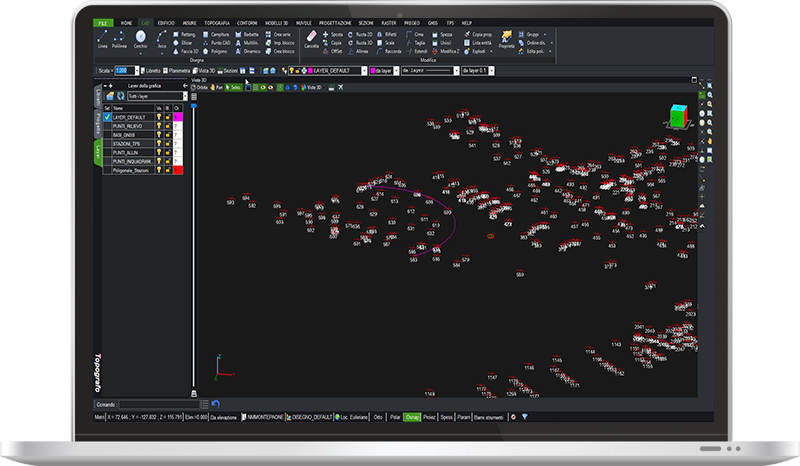Open the FILE menu
The height and width of the screenshot is (466, 800).
click(103, 21)
